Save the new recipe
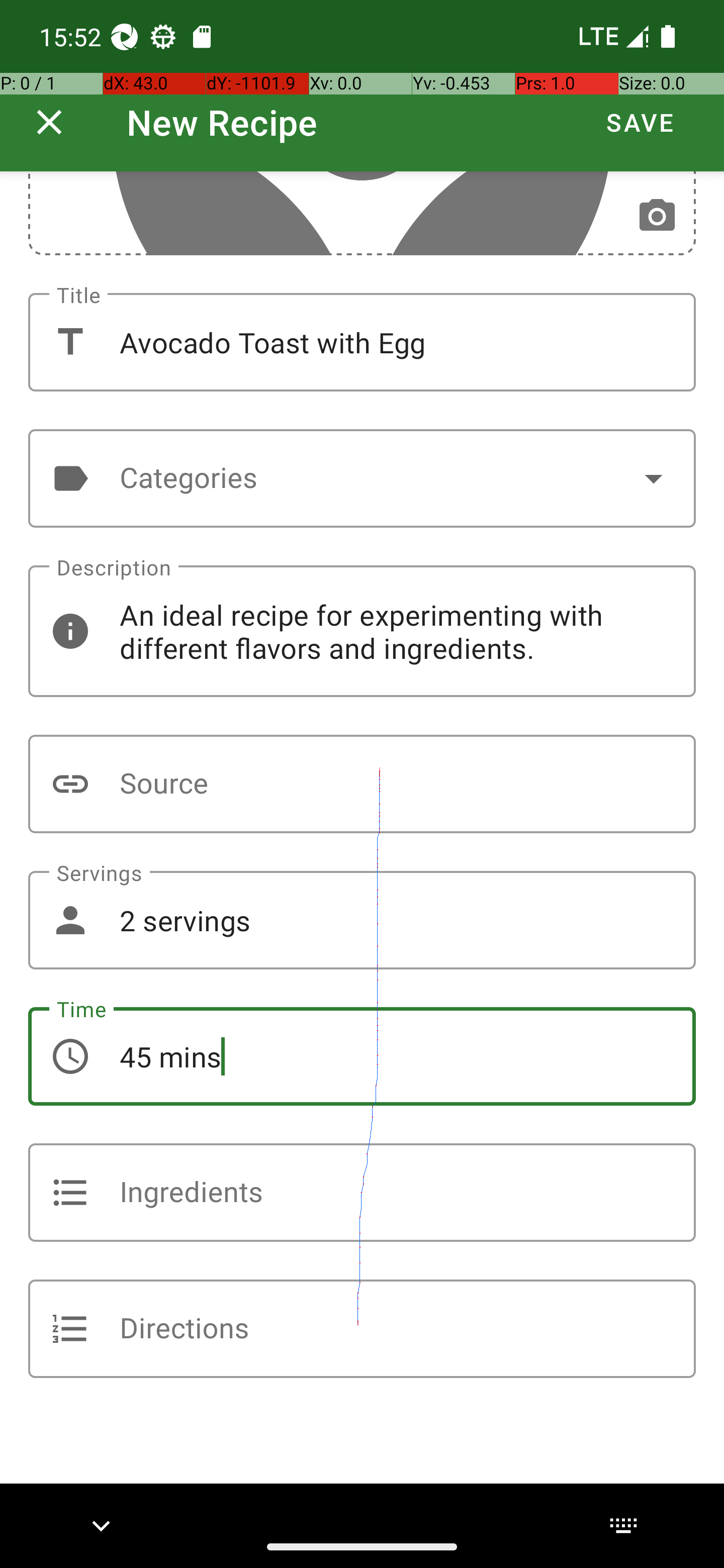Screen dimensions: 724x1568 click(x=640, y=122)
